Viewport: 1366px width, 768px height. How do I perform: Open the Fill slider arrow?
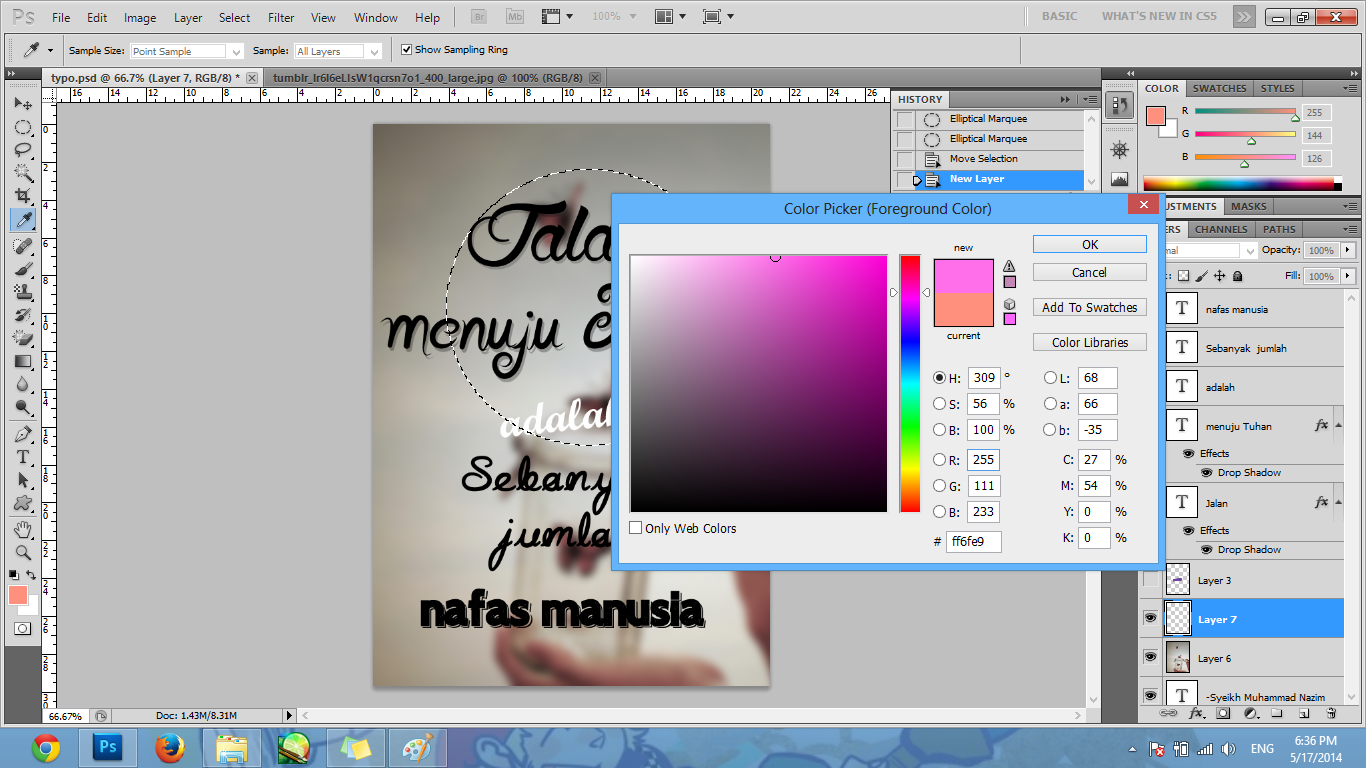point(1349,276)
